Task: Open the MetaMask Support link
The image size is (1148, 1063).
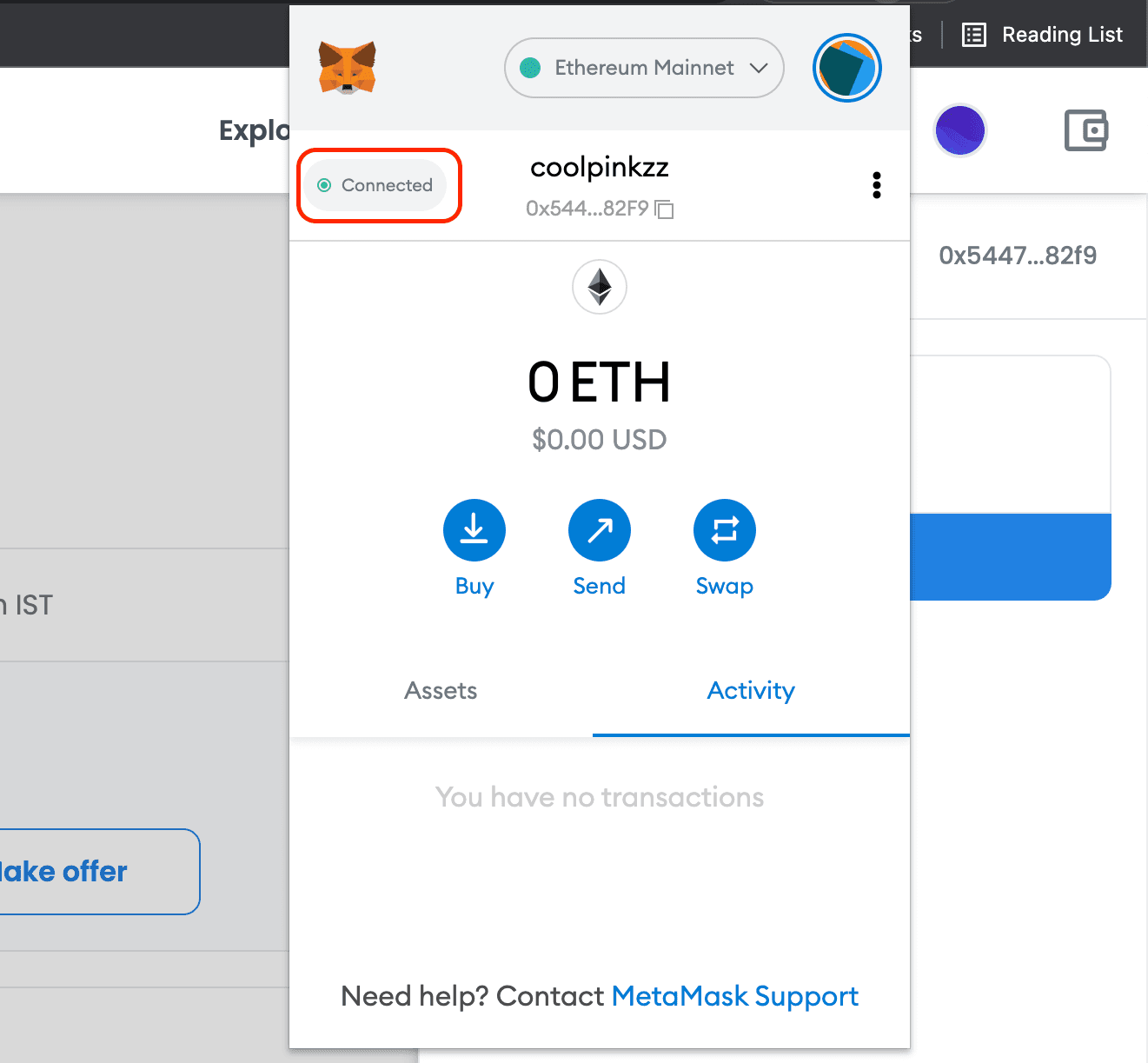Action: [x=735, y=996]
